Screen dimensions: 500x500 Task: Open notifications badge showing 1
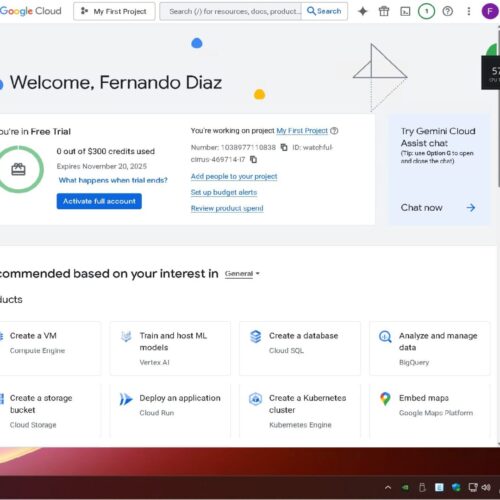pos(426,11)
